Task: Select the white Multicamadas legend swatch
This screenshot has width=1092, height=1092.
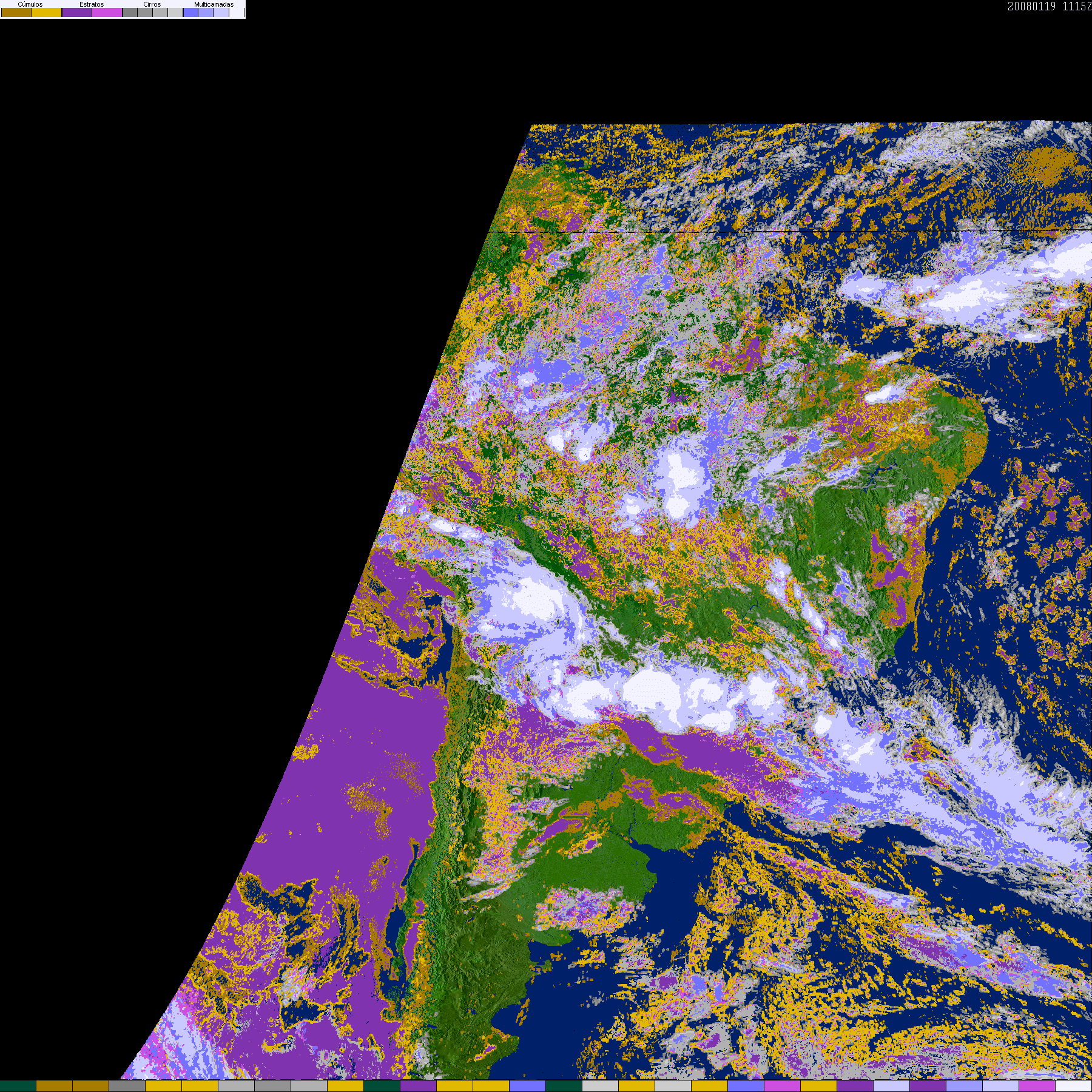Action: [x=237, y=12]
